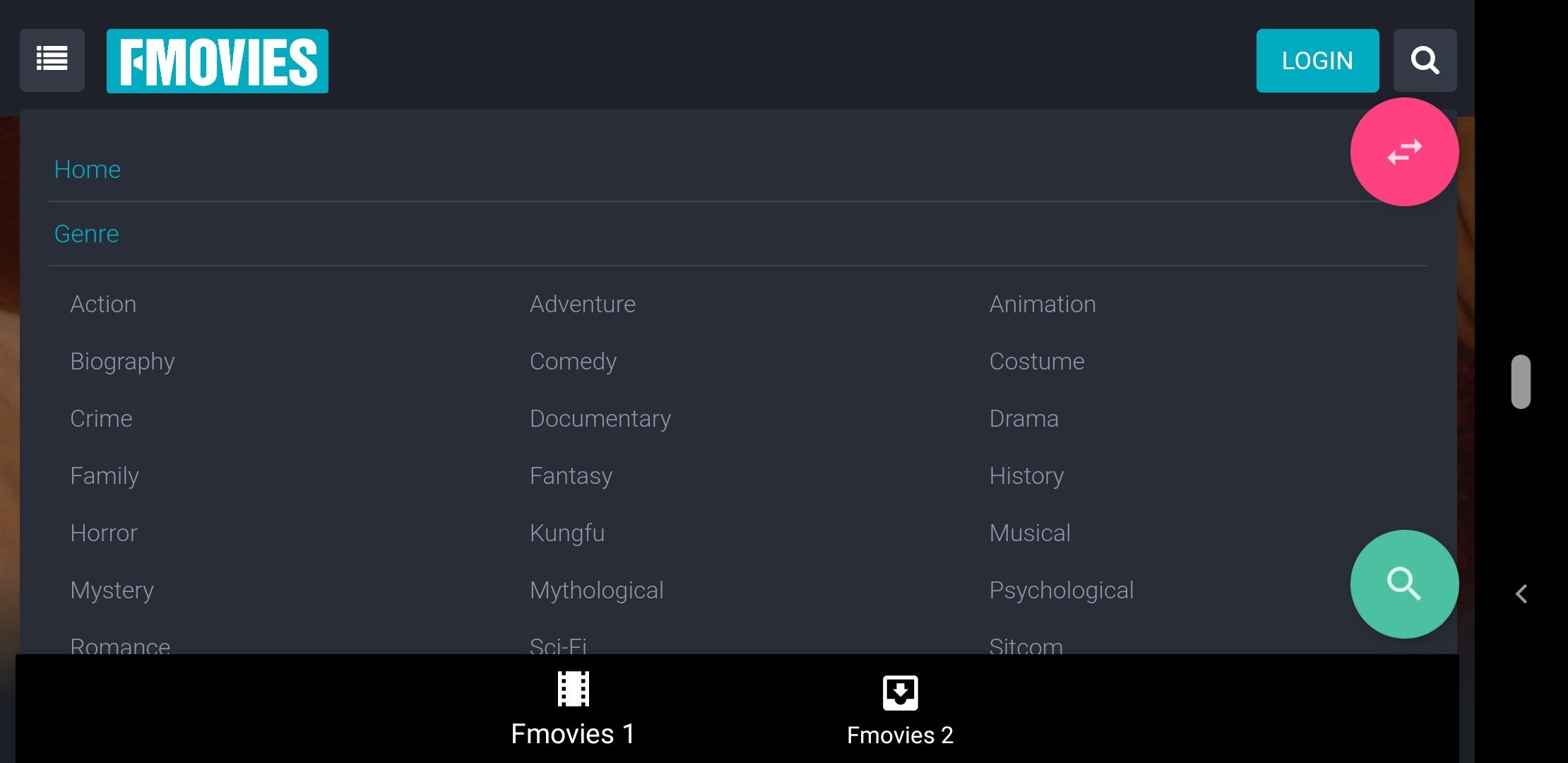Select the Documentary genre item
Image resolution: width=1568 pixels, height=763 pixels.
(600, 418)
